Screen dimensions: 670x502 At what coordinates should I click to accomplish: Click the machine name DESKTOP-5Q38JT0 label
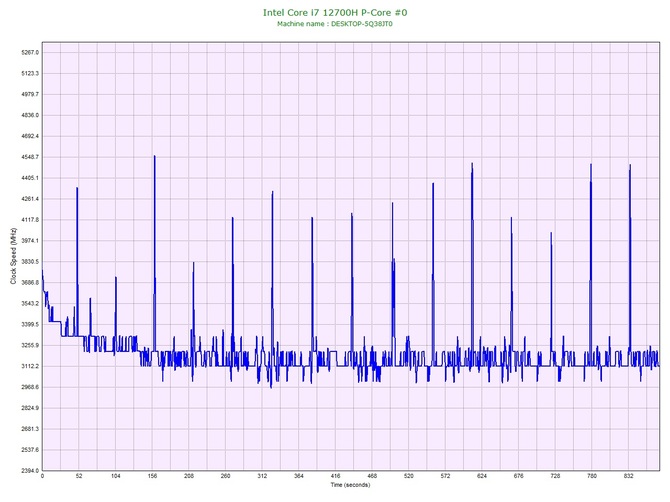(335, 24)
